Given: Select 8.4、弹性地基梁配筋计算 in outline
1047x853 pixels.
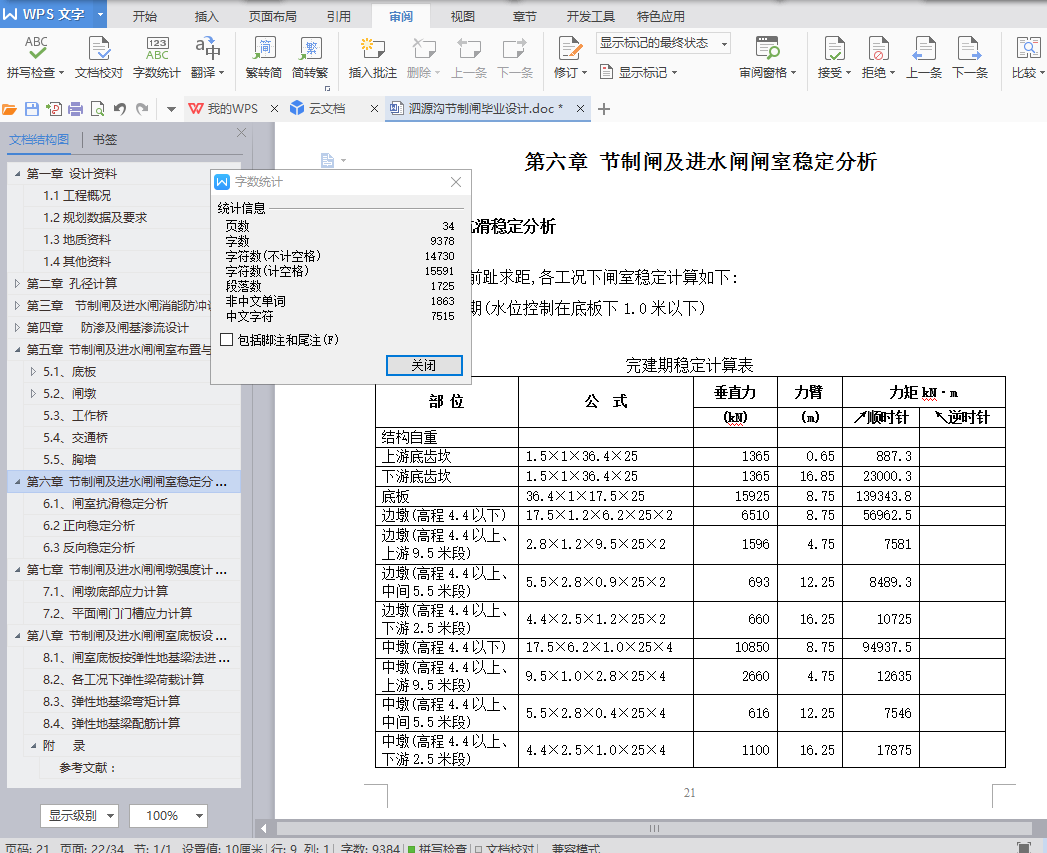Looking at the screenshot, I should (x=112, y=724).
